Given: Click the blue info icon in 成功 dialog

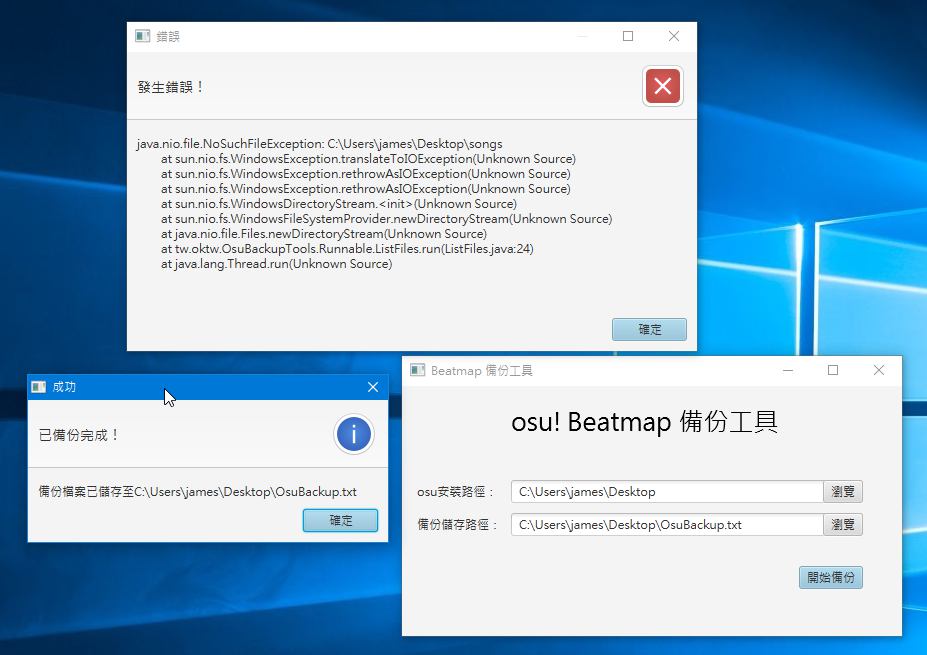Looking at the screenshot, I should [354, 434].
